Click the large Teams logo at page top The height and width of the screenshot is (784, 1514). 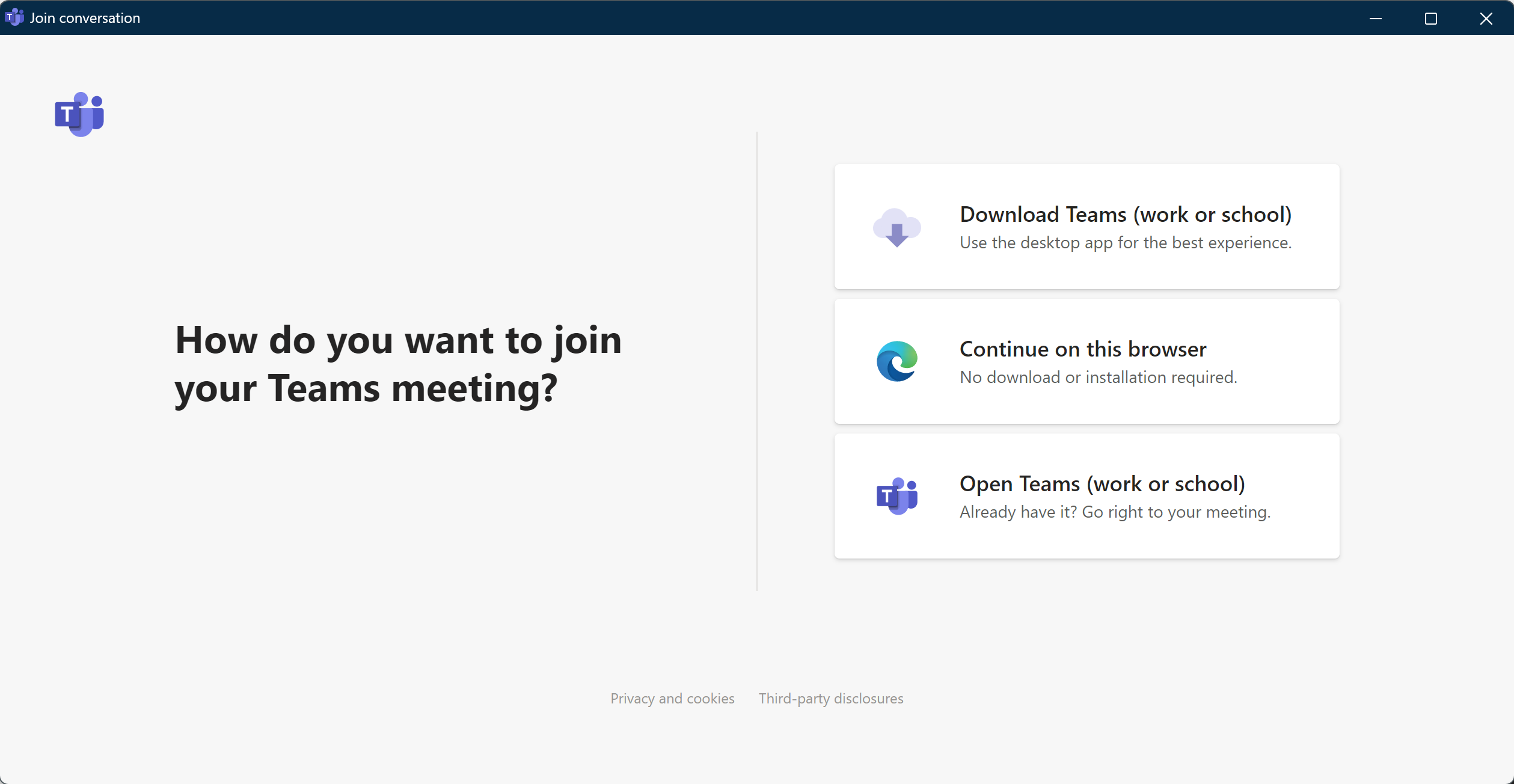79,114
